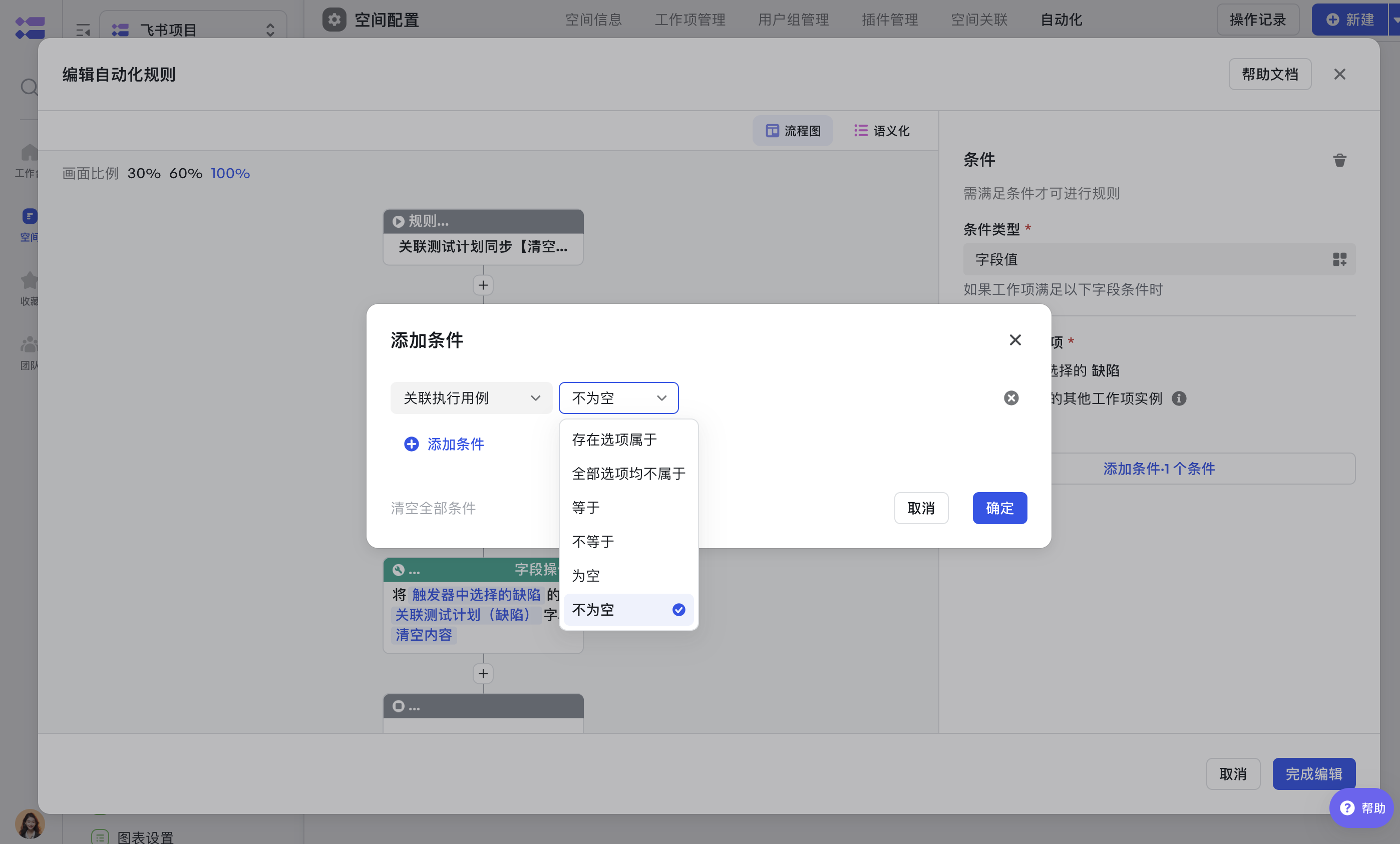Choose 不等于 operator
Viewport: 1400px width, 844px height.
628,541
